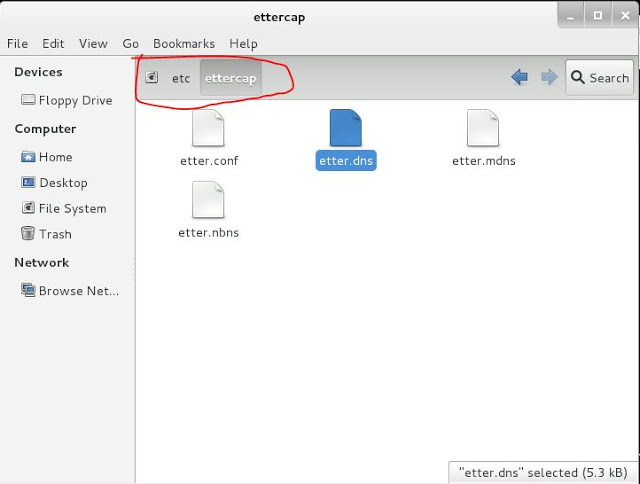Click the highlighted etter.dns file name
The height and width of the screenshot is (484, 640).
pos(346,161)
